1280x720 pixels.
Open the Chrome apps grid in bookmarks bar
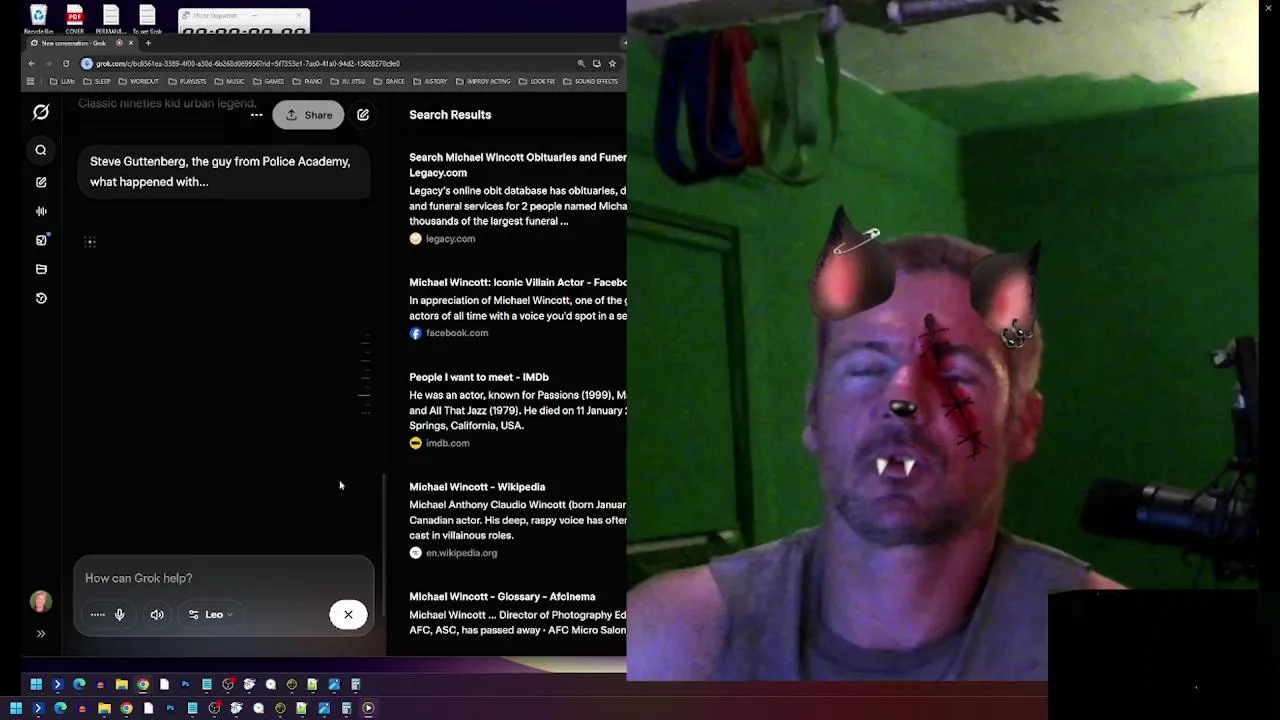click(31, 81)
